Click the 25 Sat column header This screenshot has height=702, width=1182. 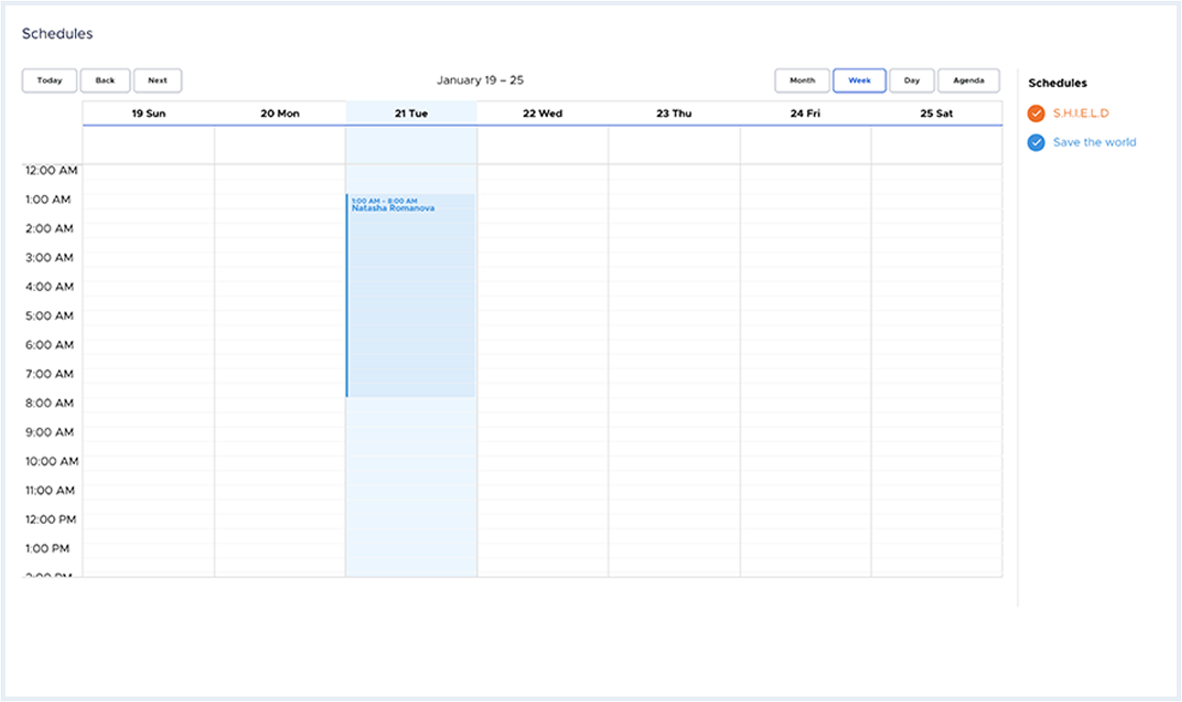point(936,113)
